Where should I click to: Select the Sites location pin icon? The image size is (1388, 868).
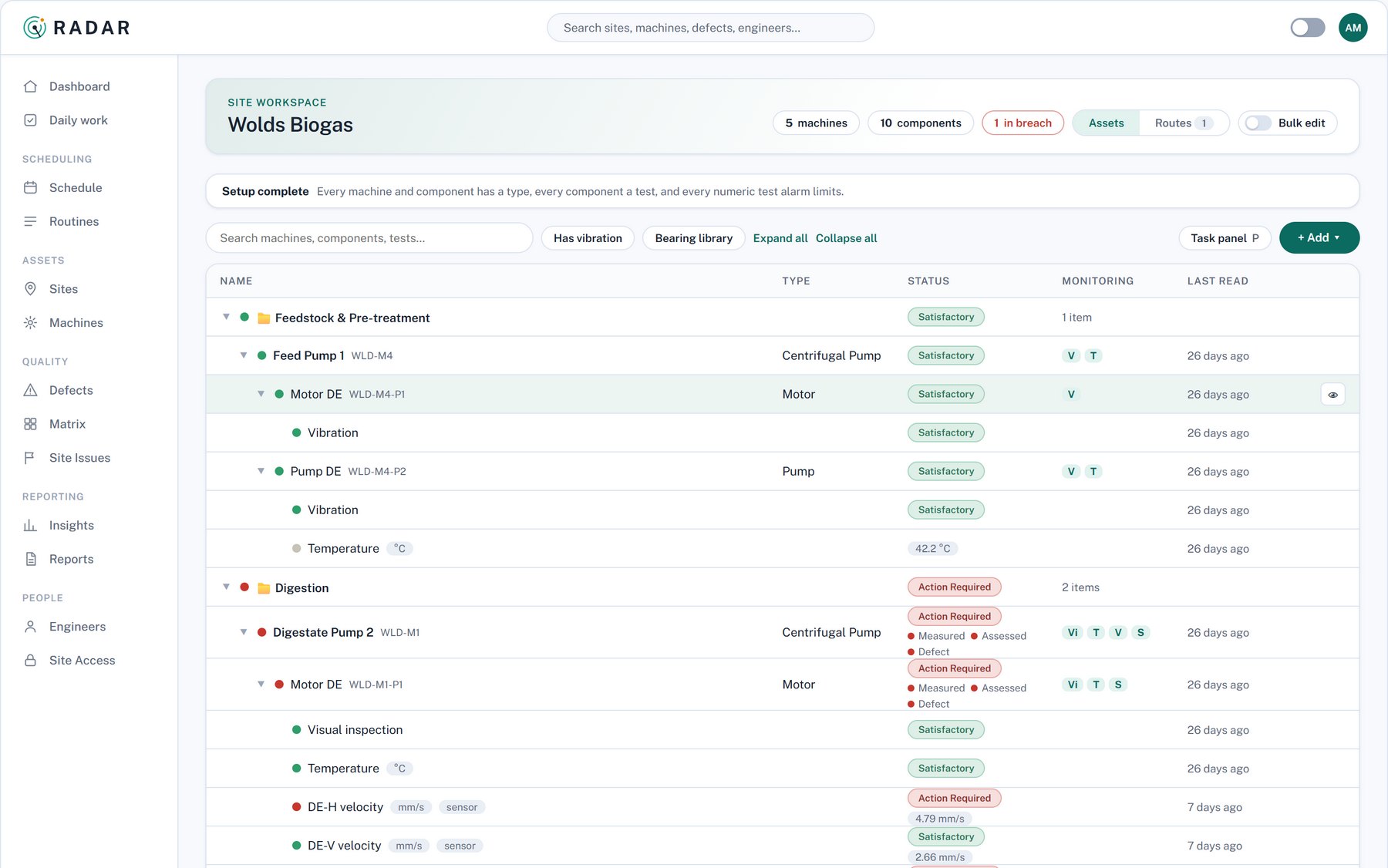click(30, 289)
